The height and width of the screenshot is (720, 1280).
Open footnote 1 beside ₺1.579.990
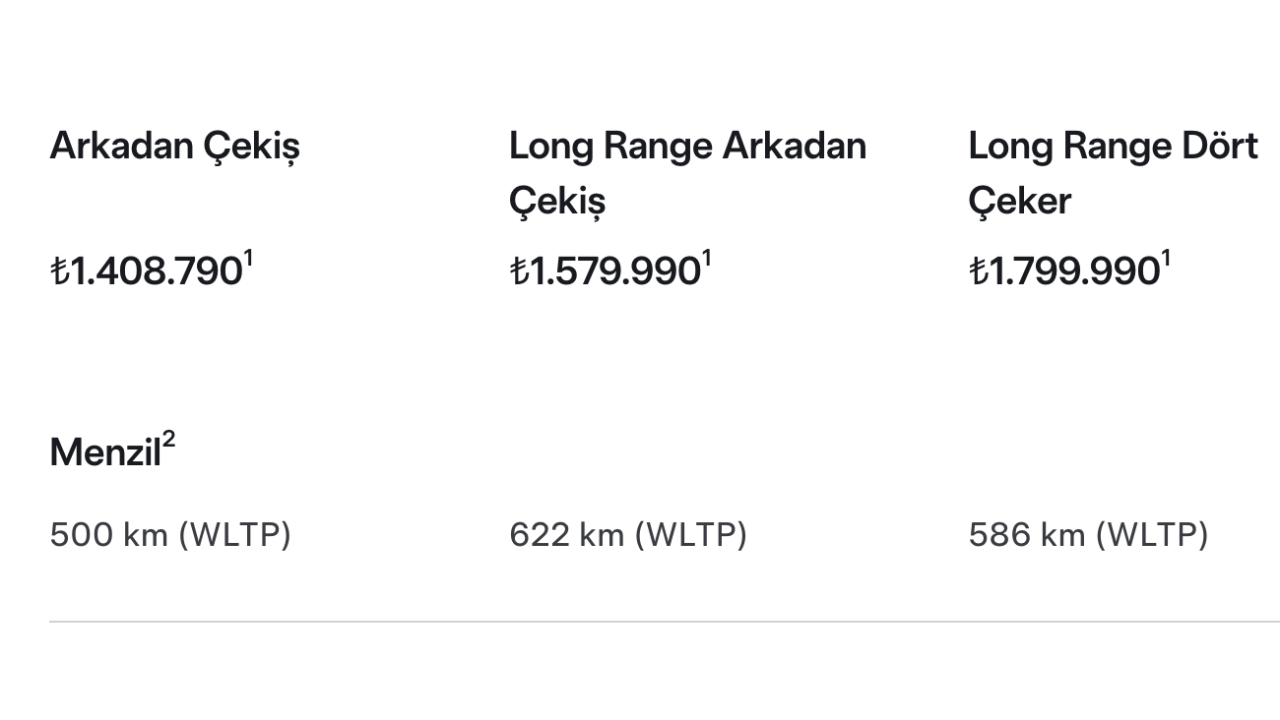tap(706, 261)
